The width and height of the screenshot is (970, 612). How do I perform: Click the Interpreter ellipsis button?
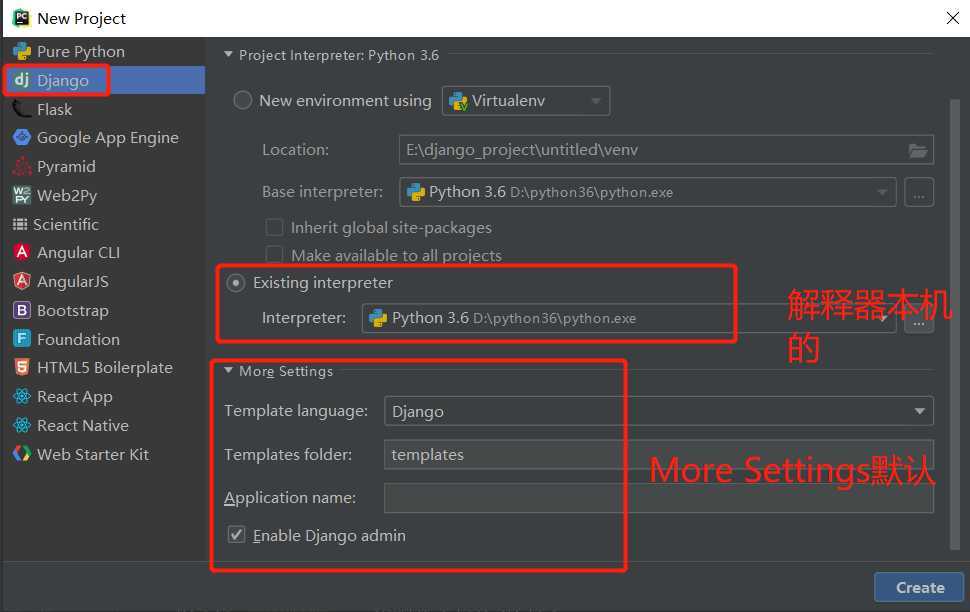click(919, 321)
